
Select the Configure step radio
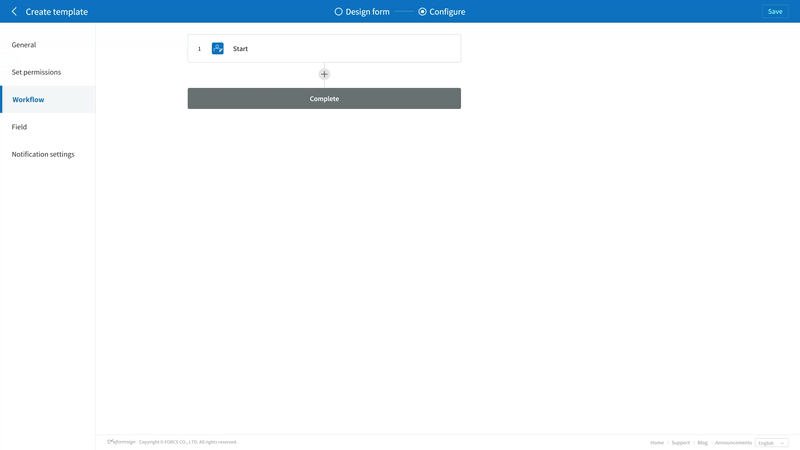[422, 11]
